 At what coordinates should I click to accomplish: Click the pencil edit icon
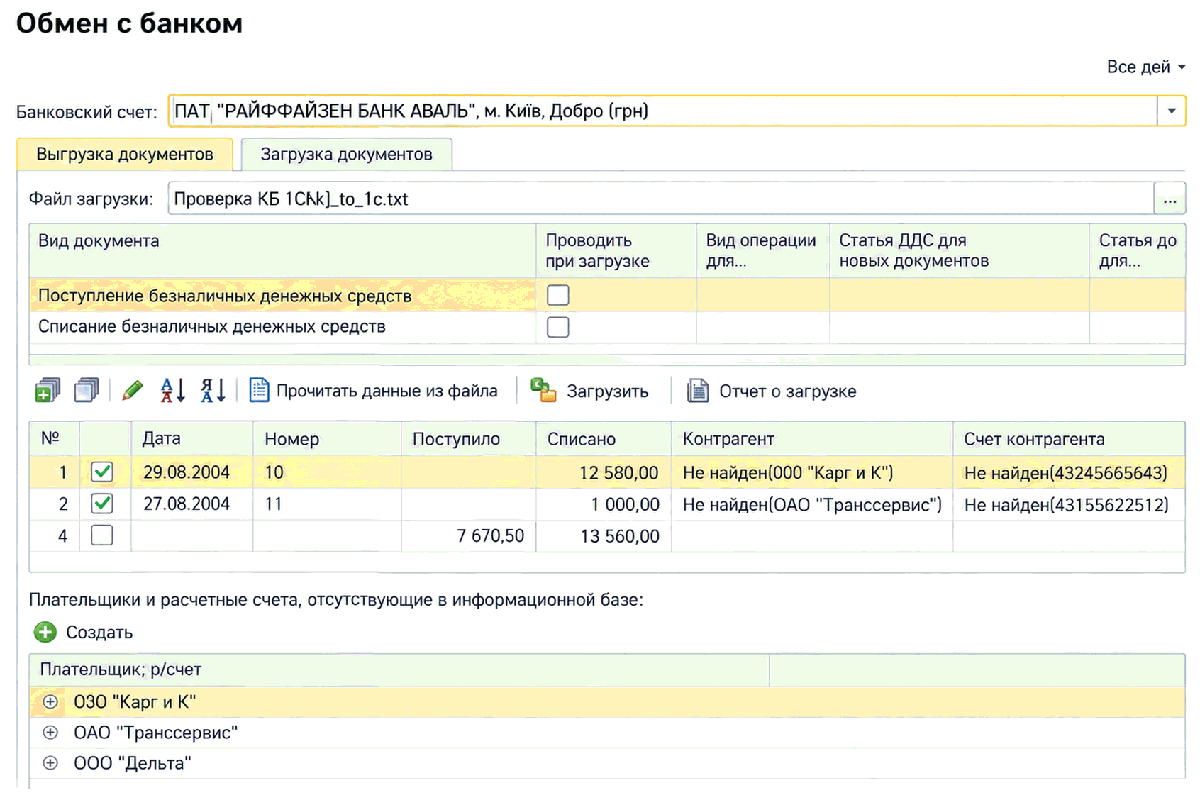coord(132,391)
